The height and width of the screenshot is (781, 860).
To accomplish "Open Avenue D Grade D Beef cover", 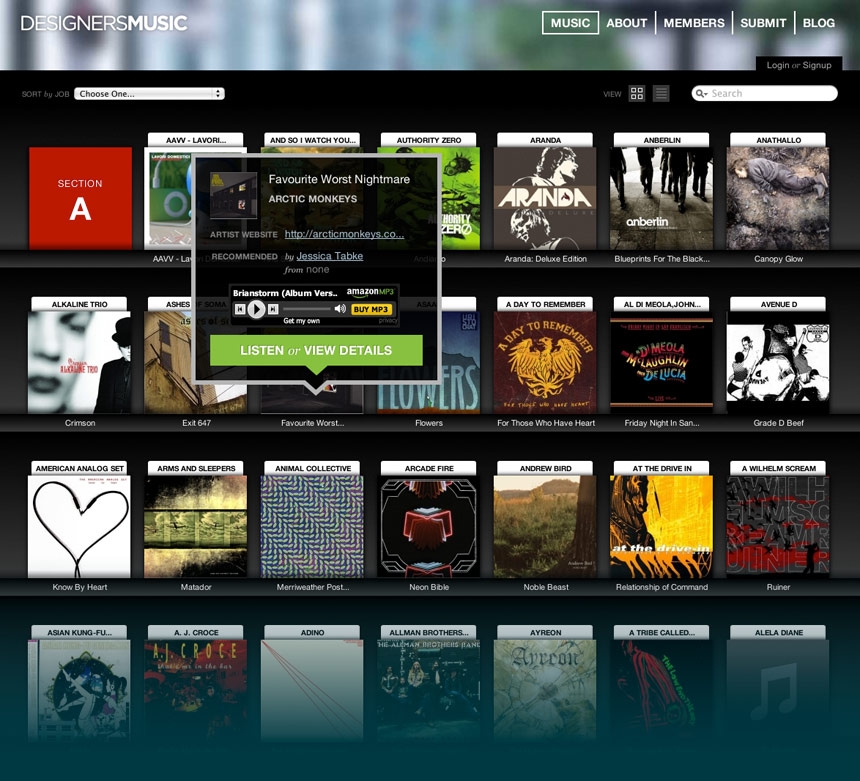I will [778, 363].
